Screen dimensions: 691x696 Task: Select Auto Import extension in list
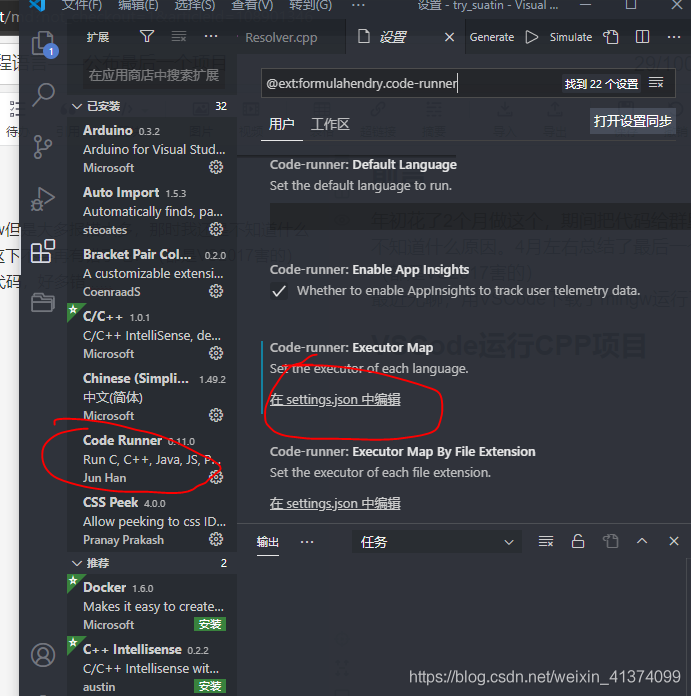(152, 211)
